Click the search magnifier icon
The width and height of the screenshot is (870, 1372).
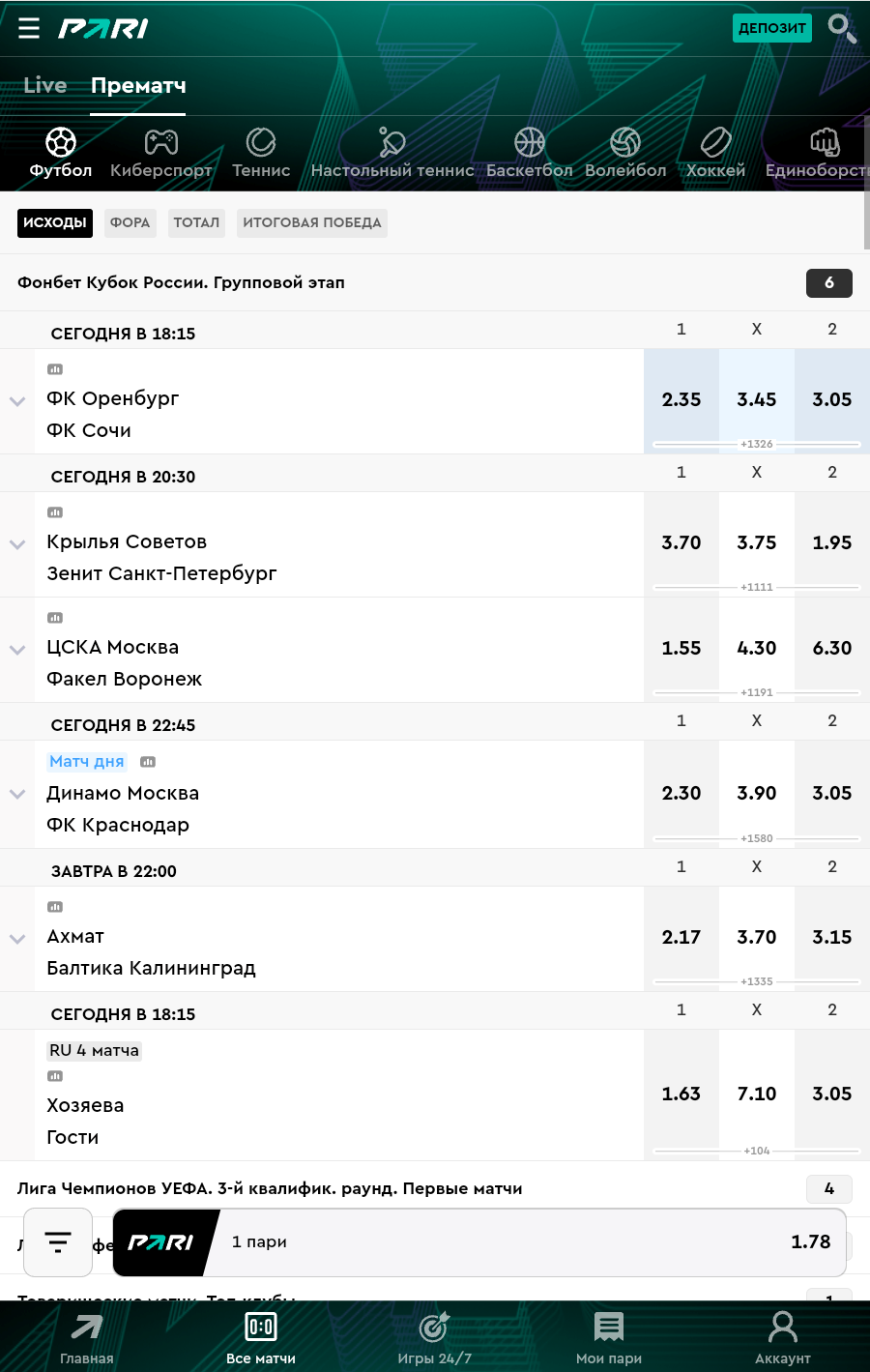click(841, 28)
